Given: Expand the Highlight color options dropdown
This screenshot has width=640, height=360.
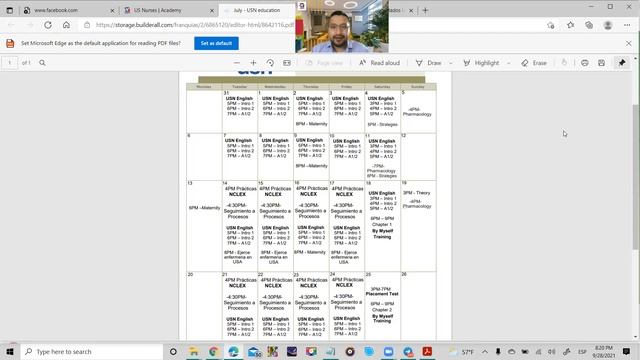Looking at the screenshot, I should point(509,63).
